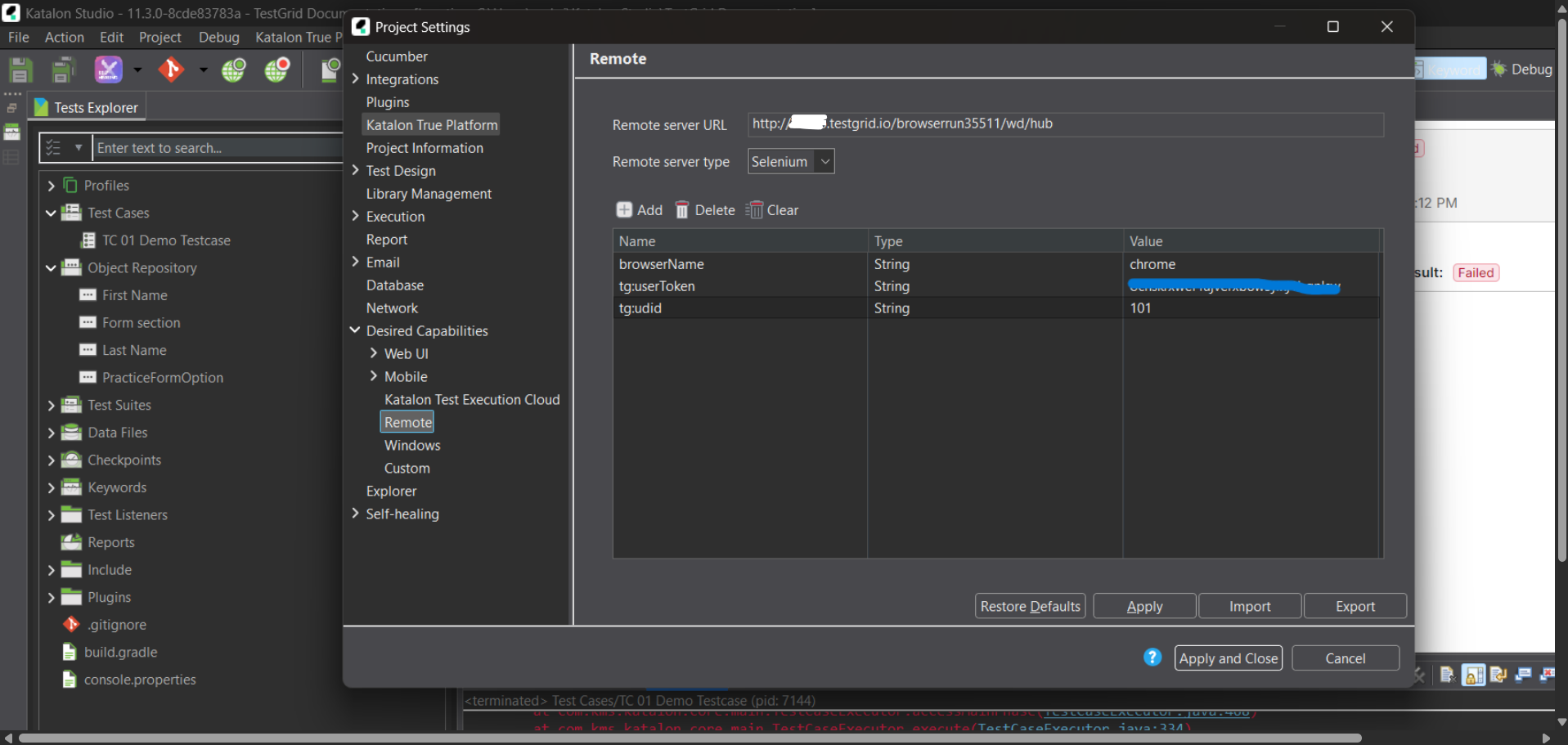Click the .gitignore file icon

(71, 625)
